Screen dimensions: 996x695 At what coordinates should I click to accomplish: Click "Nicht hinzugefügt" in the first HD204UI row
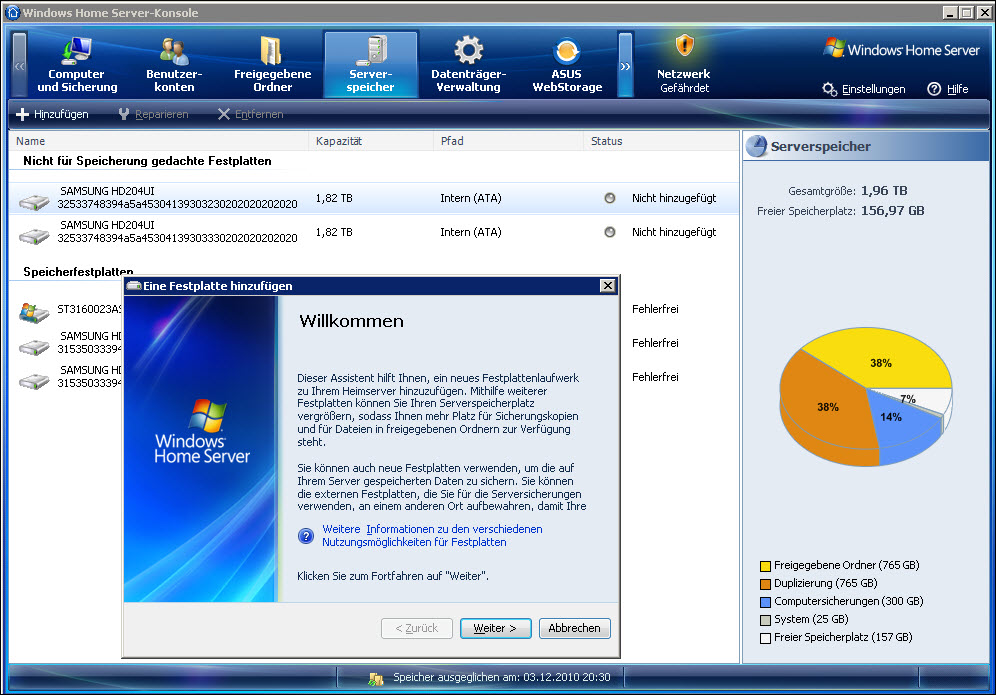tap(674, 198)
